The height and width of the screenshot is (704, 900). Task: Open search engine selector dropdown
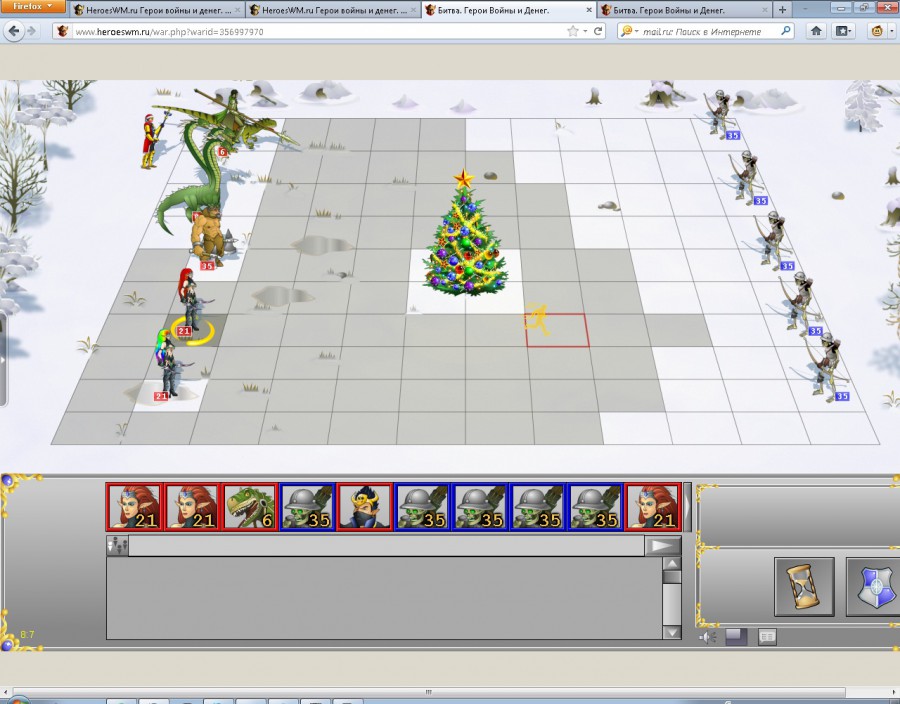tap(629, 32)
